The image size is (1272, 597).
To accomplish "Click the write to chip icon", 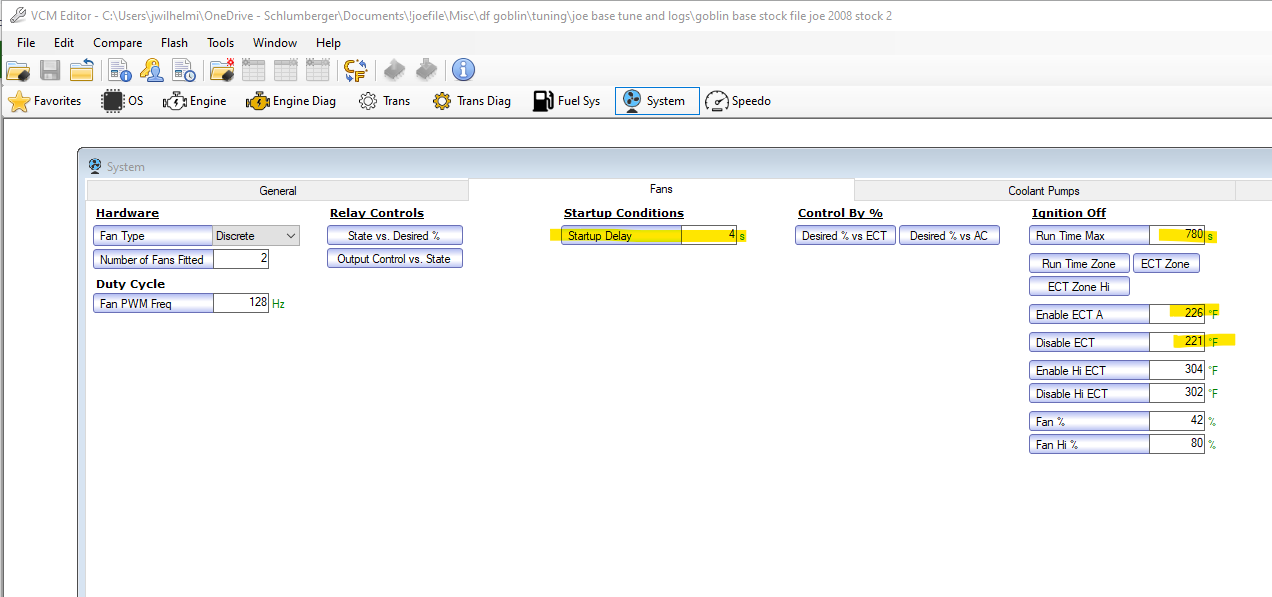I will pos(426,70).
